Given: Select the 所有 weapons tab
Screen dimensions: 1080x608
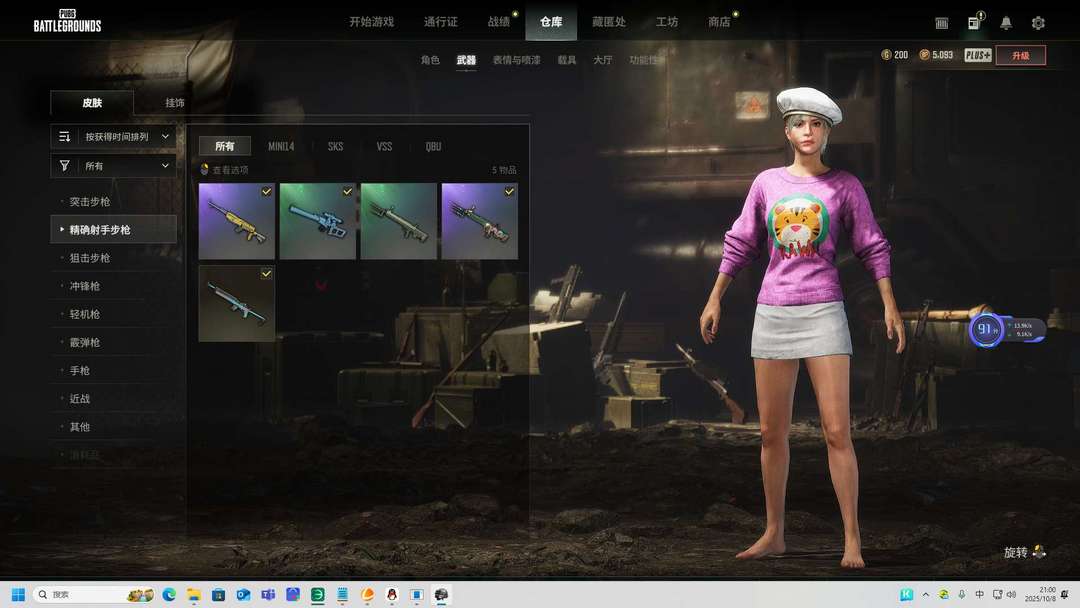Looking at the screenshot, I should pyautogui.click(x=225, y=146).
